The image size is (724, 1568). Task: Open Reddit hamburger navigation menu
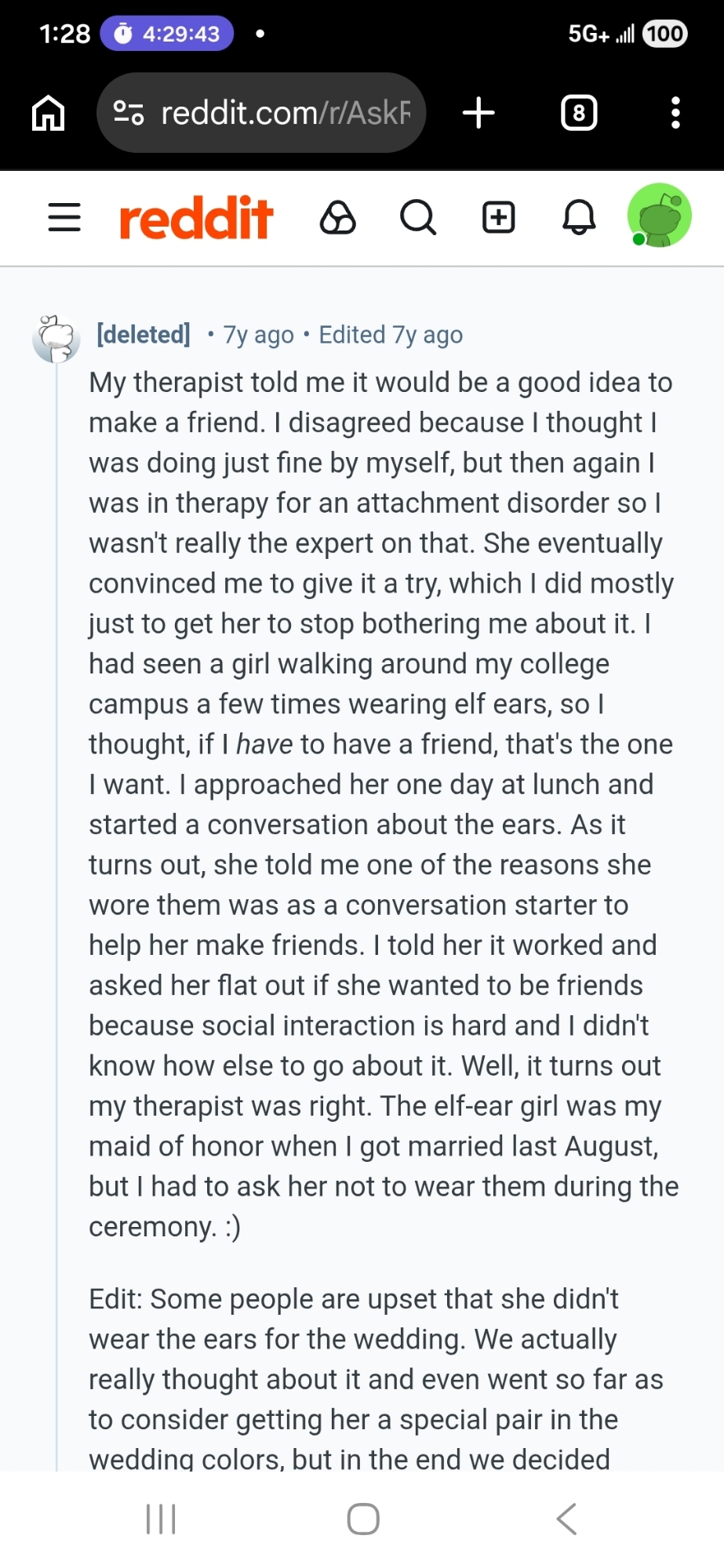coord(64,217)
